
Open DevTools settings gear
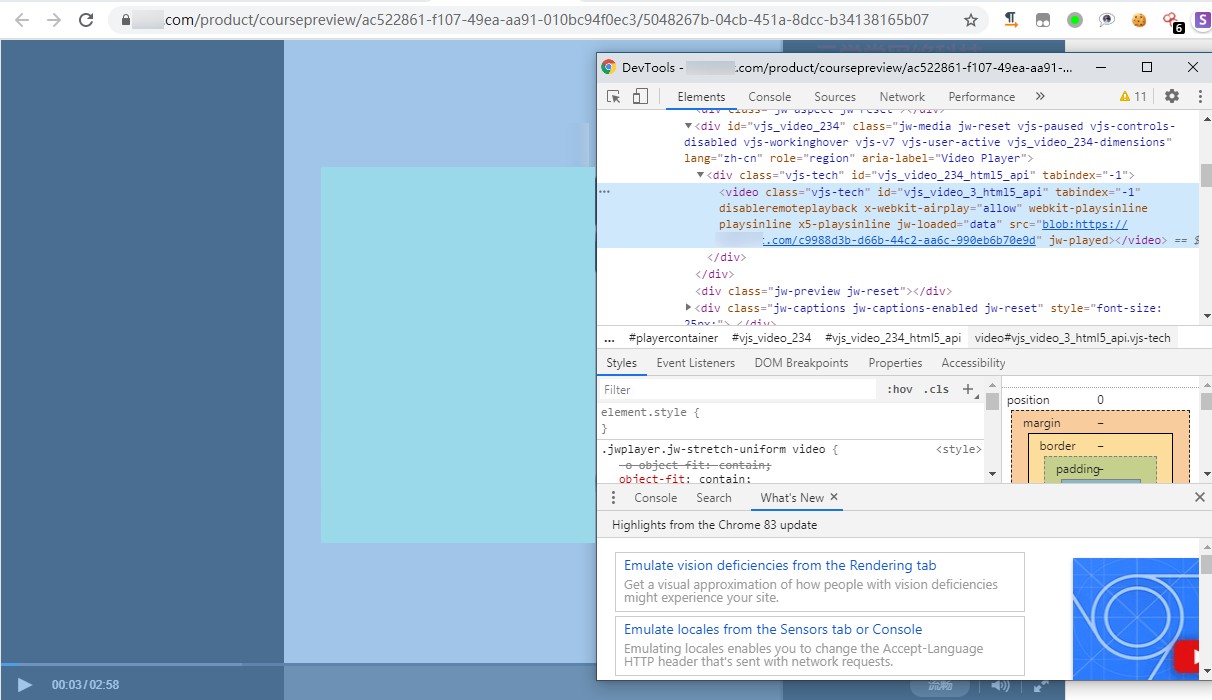tap(1172, 97)
